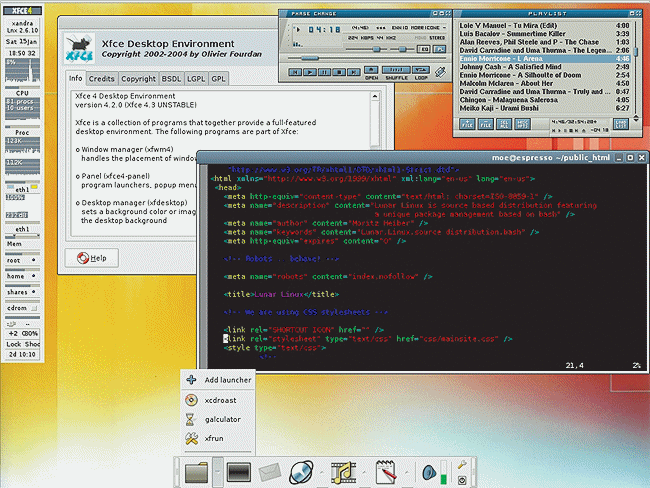Click the OPEN eject button
Viewport: 650px width, 488px height.
tap(371, 70)
